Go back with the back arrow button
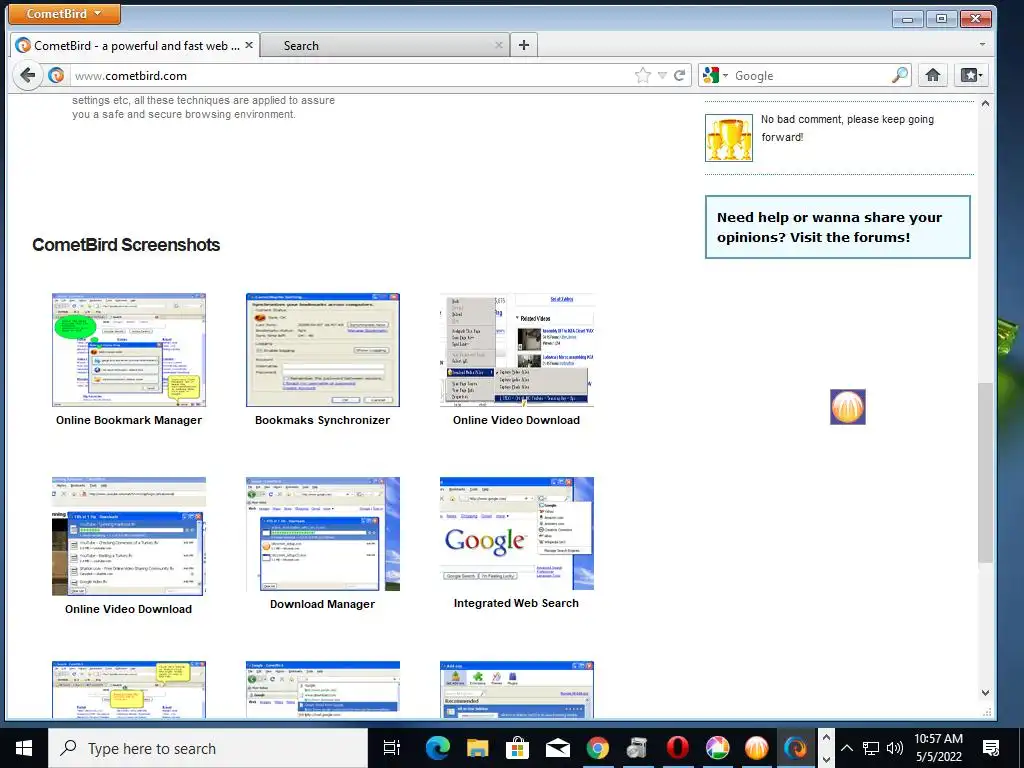This screenshot has height=768, width=1024. click(x=27, y=75)
